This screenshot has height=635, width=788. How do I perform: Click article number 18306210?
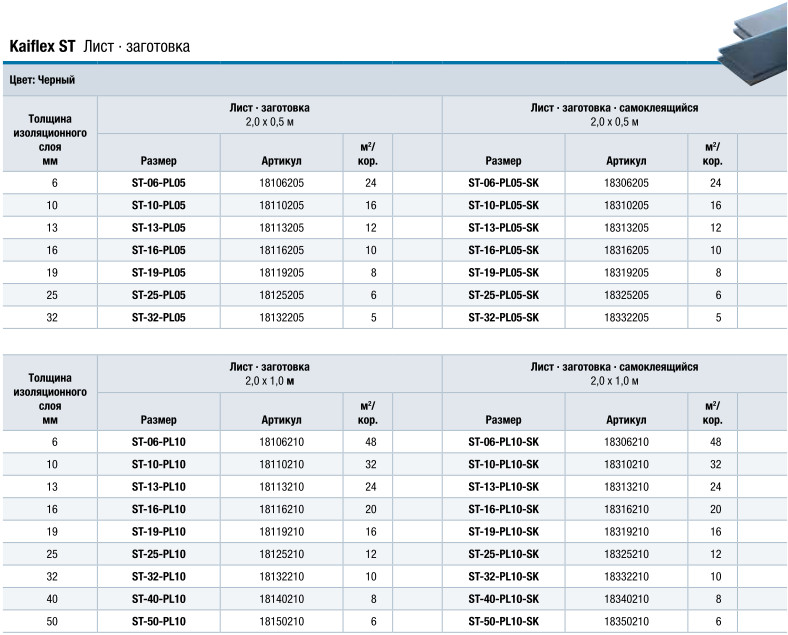(x=626, y=442)
